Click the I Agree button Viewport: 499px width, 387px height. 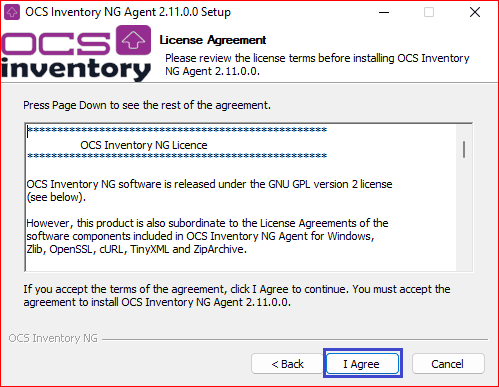click(363, 363)
